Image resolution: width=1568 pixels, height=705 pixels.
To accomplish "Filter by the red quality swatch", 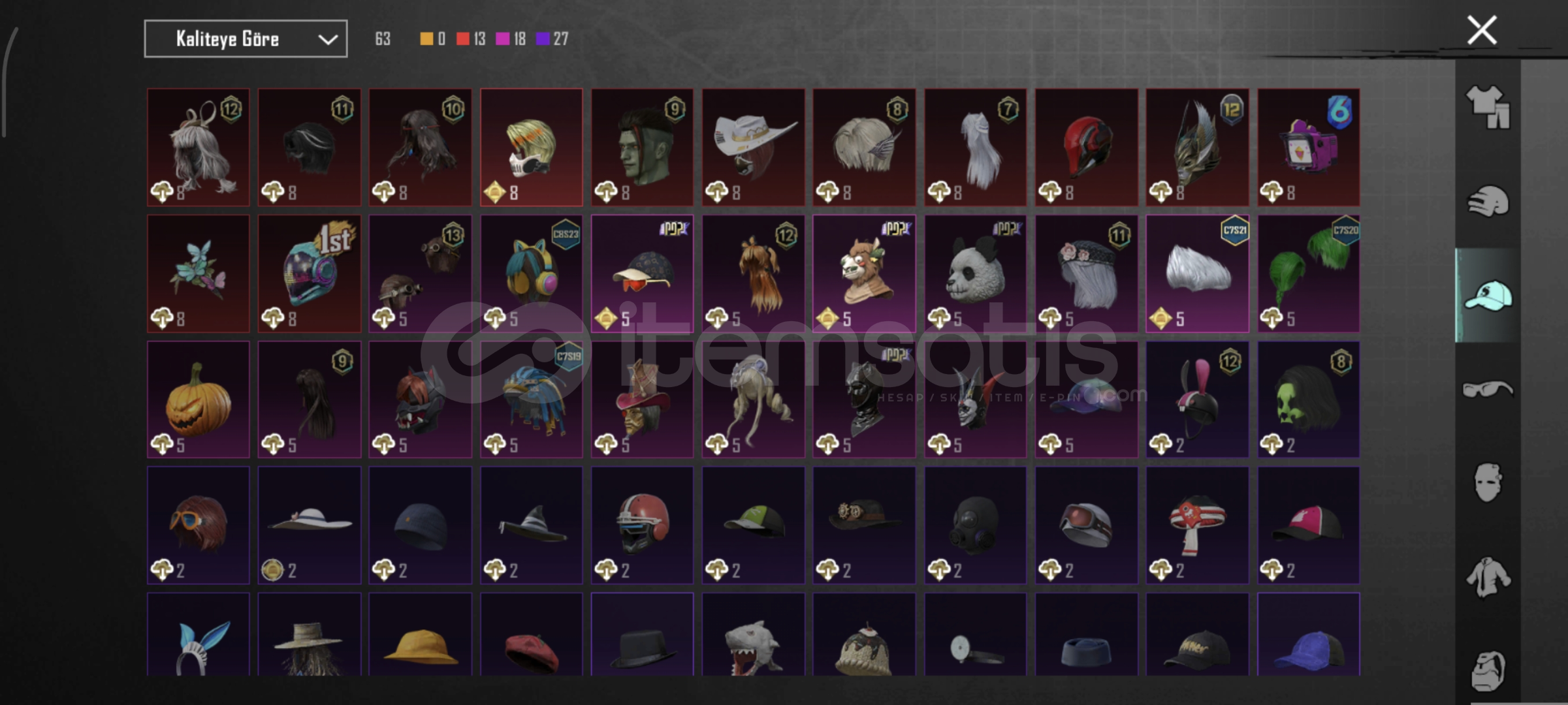I will point(462,39).
